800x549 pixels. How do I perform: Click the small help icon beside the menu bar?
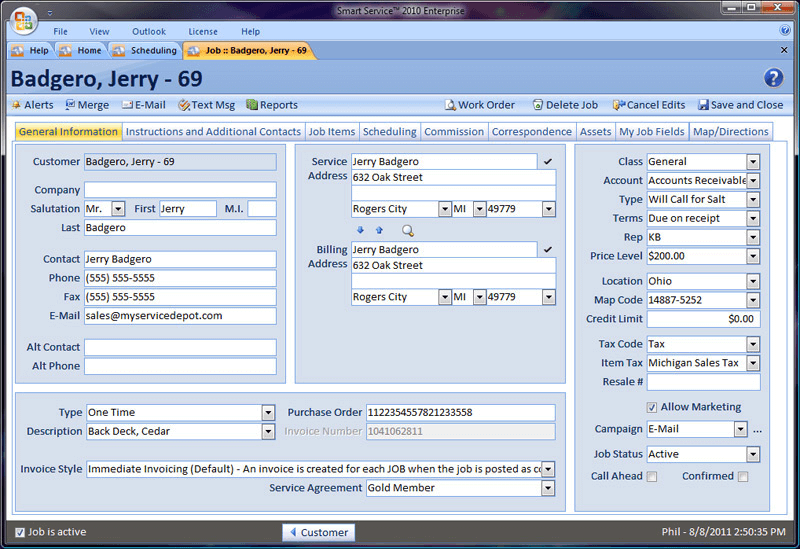tap(785, 30)
